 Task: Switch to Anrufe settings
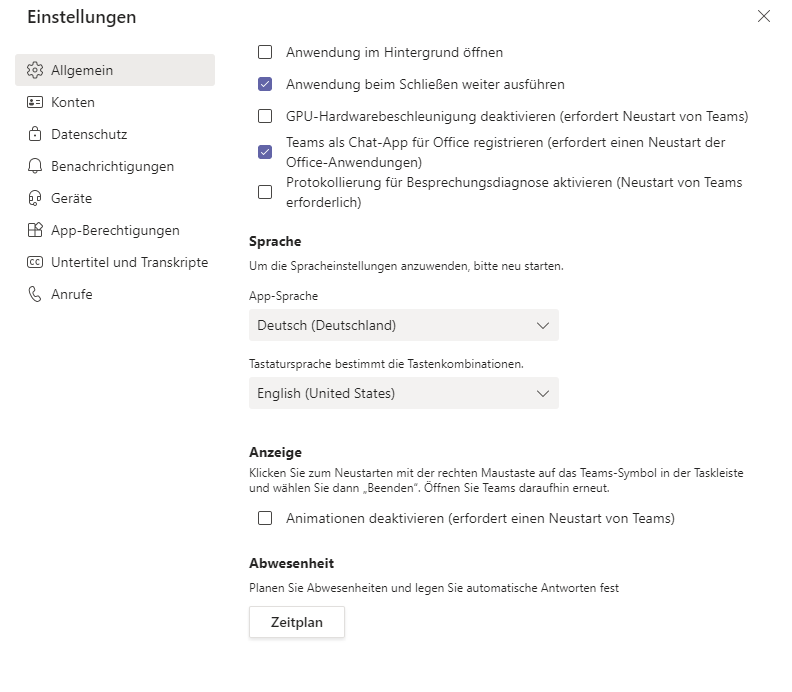[x=115, y=294]
